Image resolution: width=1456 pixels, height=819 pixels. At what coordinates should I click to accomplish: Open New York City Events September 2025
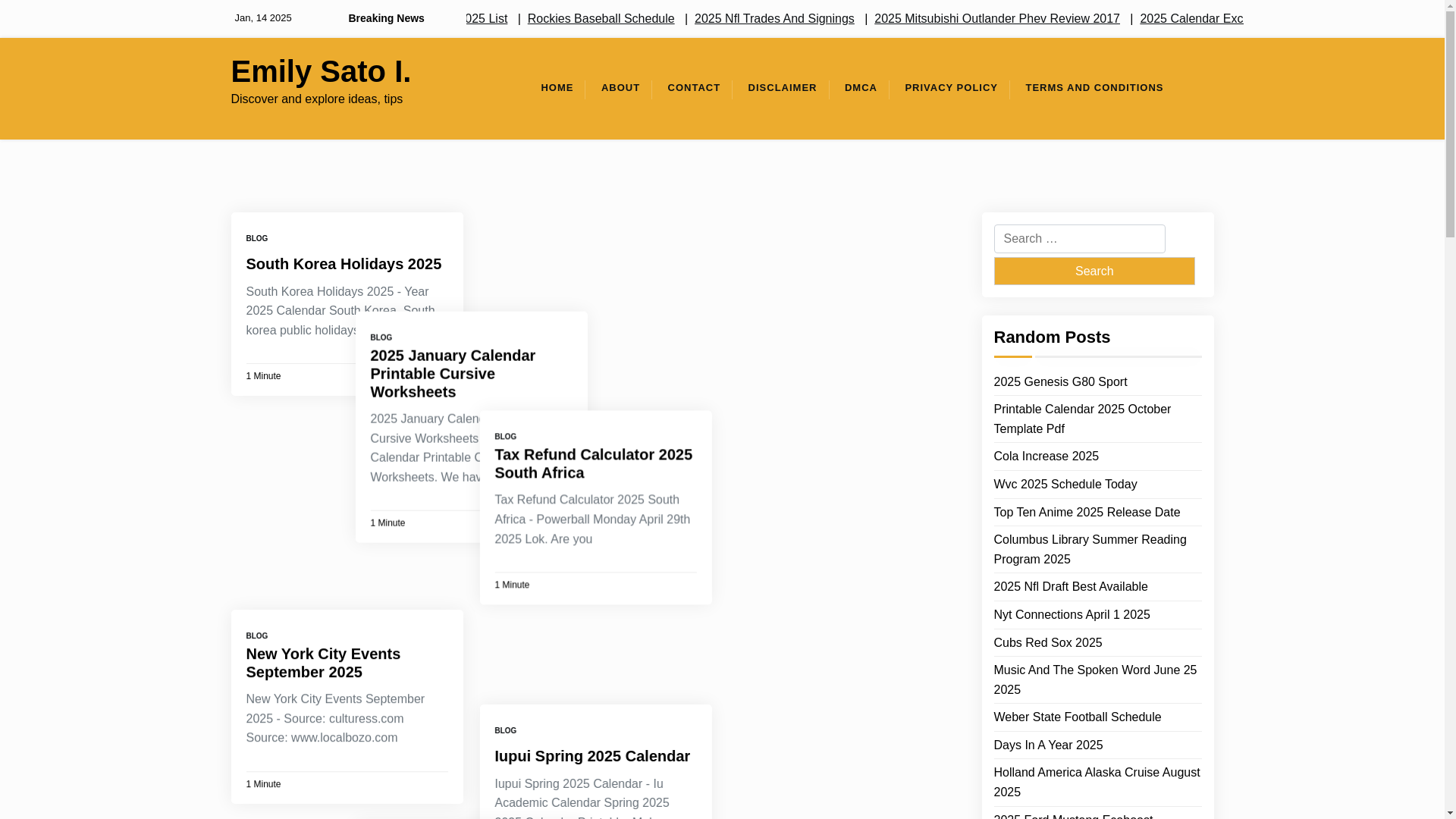(323, 663)
